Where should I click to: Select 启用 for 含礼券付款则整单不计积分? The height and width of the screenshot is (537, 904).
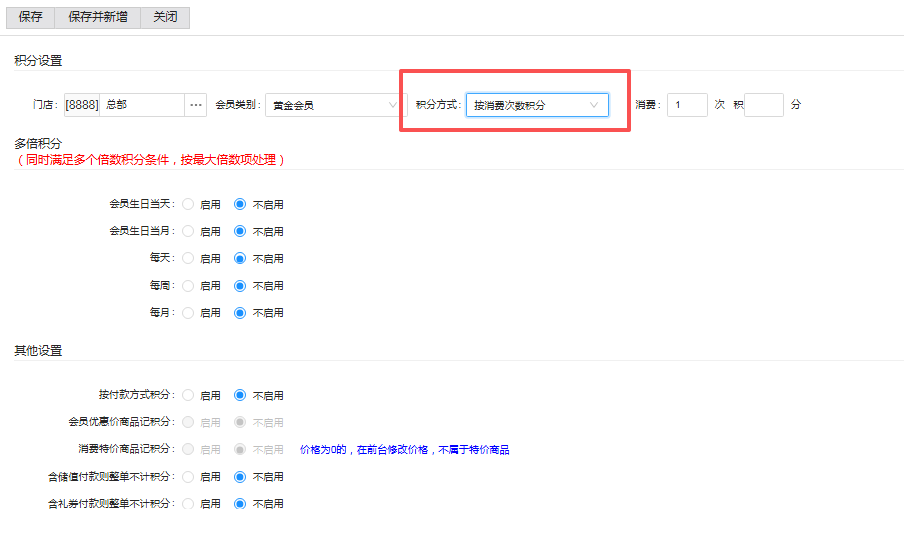[x=188, y=504]
